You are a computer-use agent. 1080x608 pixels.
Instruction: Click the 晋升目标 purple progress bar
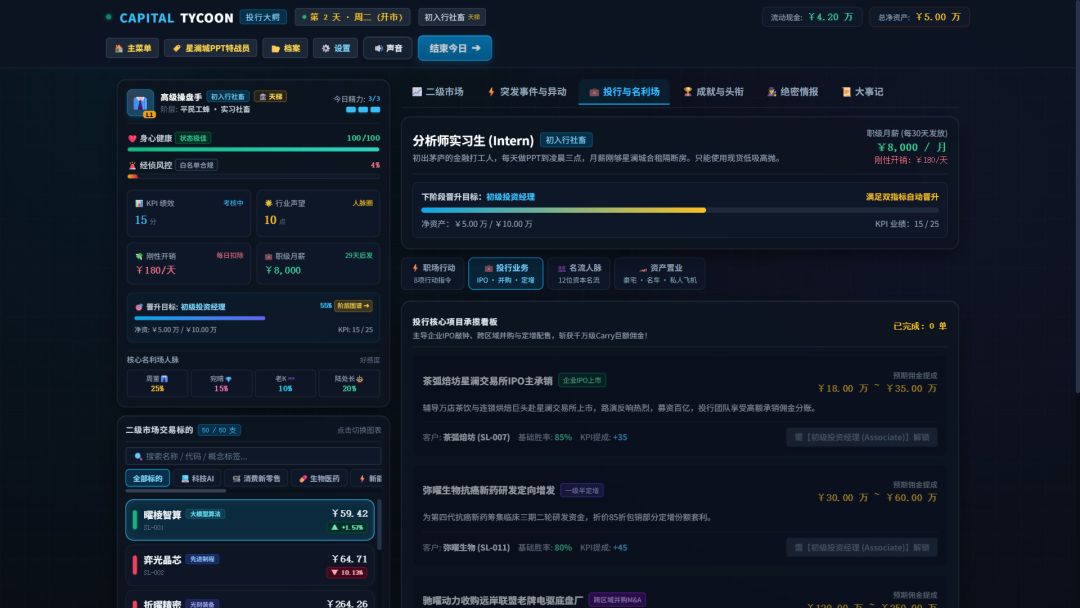pyautogui.click(x=253, y=318)
